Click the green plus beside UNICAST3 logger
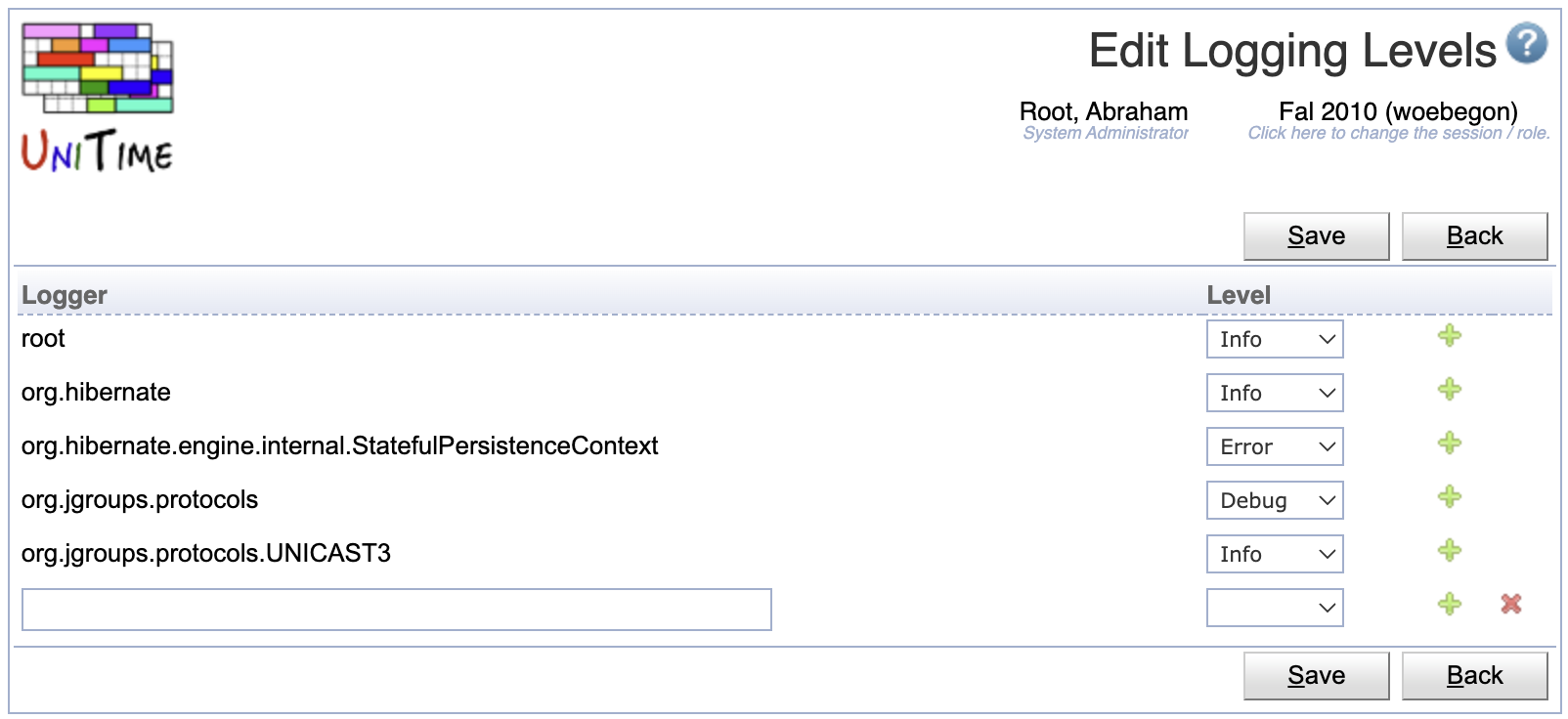The width and height of the screenshot is (1568, 719). (1450, 551)
